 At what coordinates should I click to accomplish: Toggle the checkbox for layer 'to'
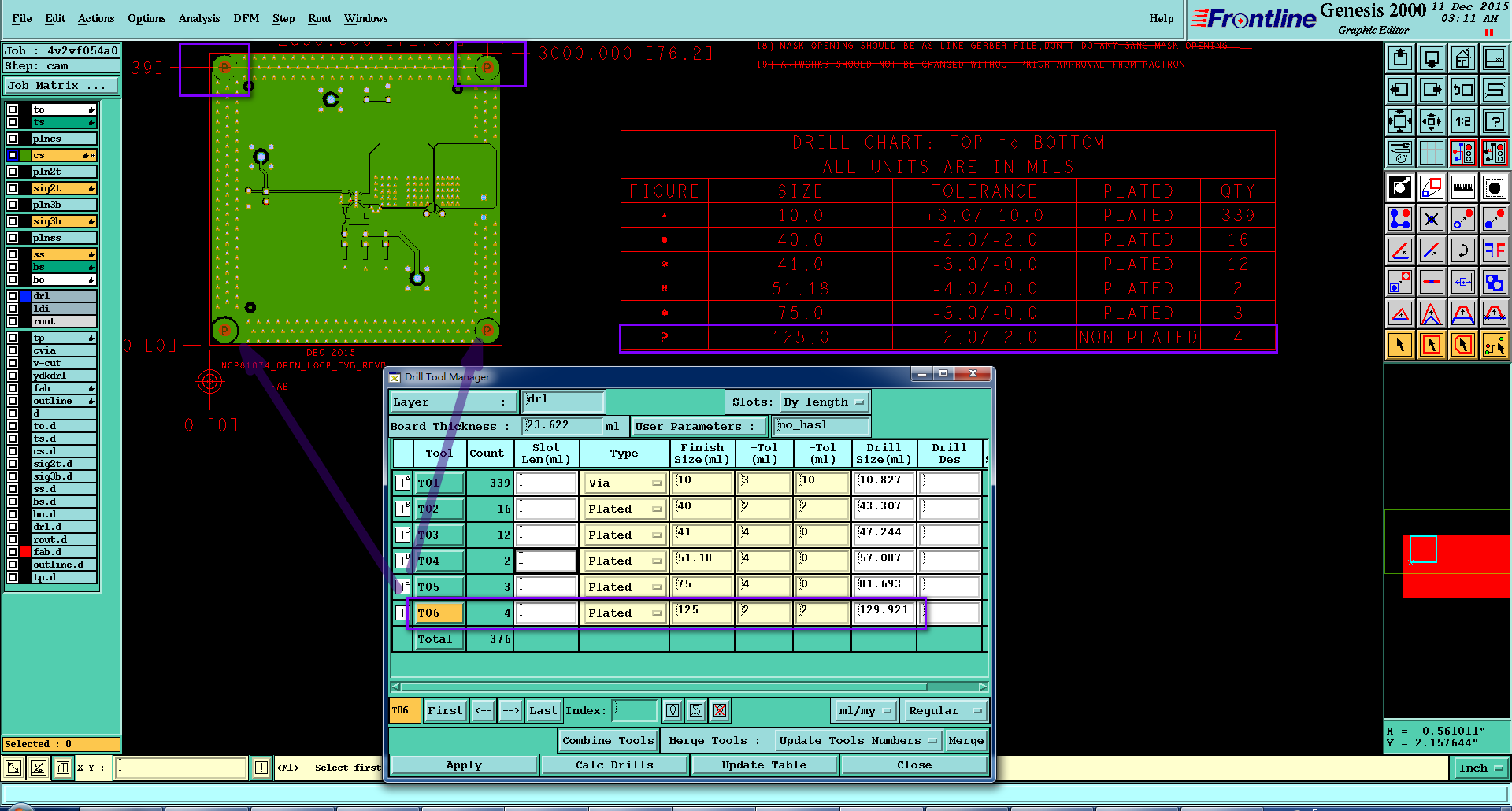pos(13,109)
